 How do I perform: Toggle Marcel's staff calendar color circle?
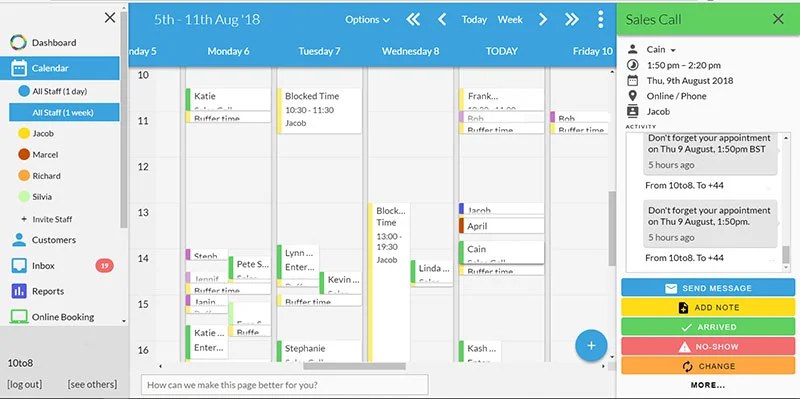(23, 154)
